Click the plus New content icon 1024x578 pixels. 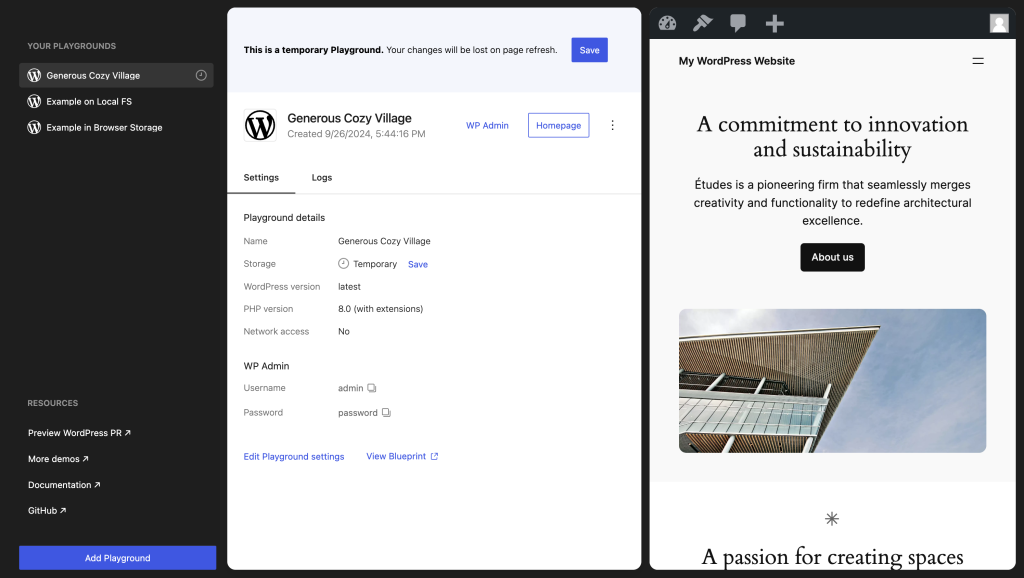point(775,24)
